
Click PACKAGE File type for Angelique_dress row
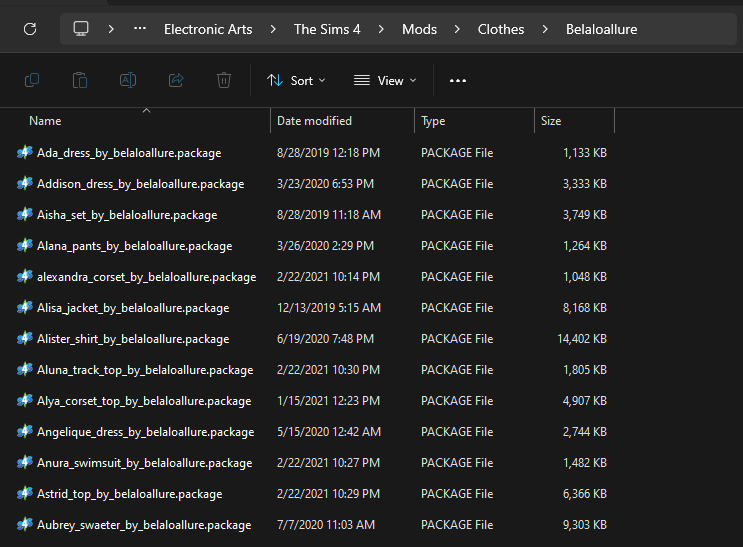(x=457, y=432)
